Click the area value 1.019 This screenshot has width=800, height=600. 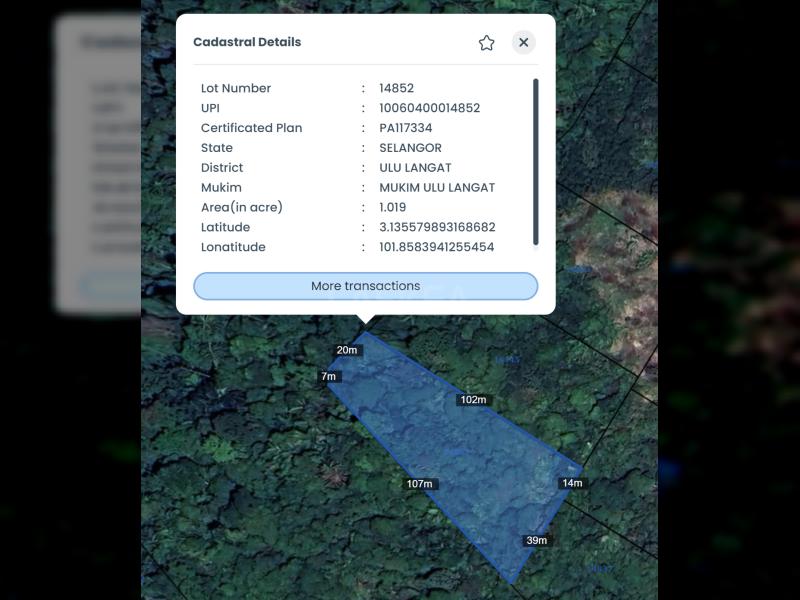coord(392,207)
